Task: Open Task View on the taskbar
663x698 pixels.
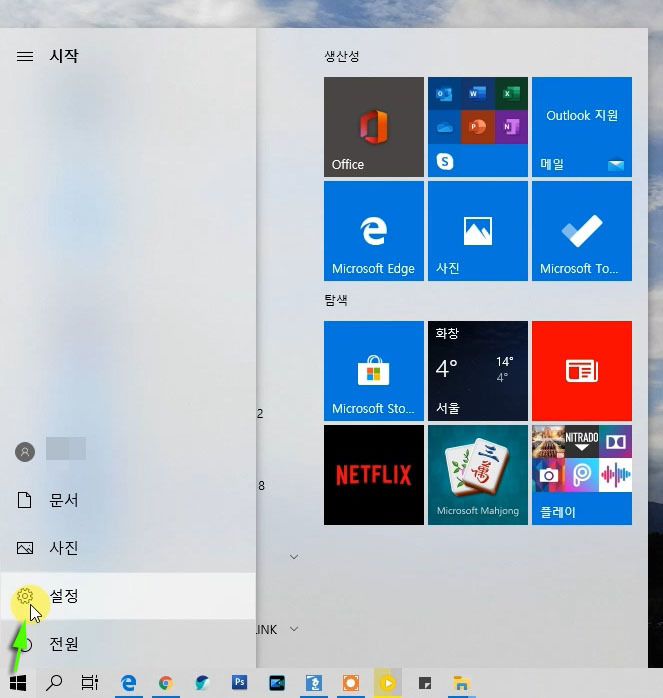Action: coord(89,682)
